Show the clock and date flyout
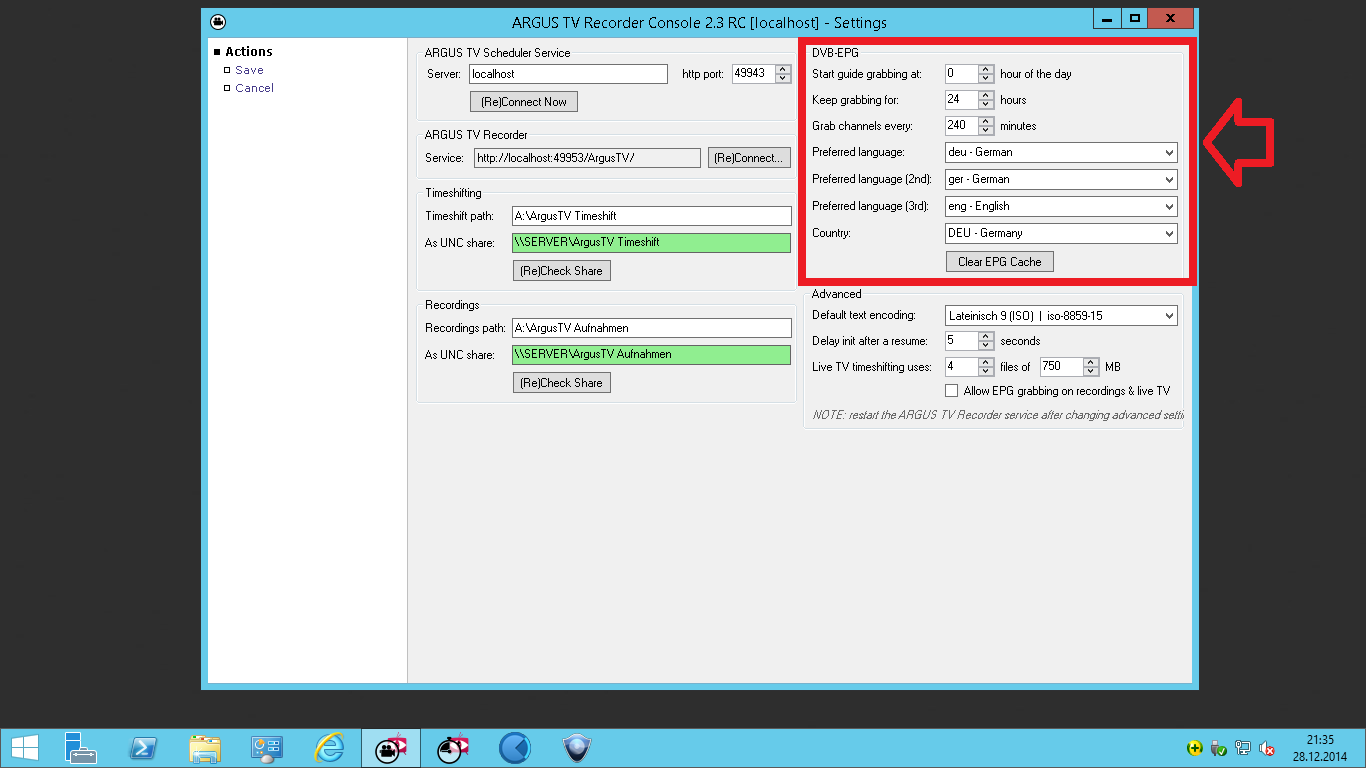Viewport: 1366px width, 768px height. click(1320, 748)
